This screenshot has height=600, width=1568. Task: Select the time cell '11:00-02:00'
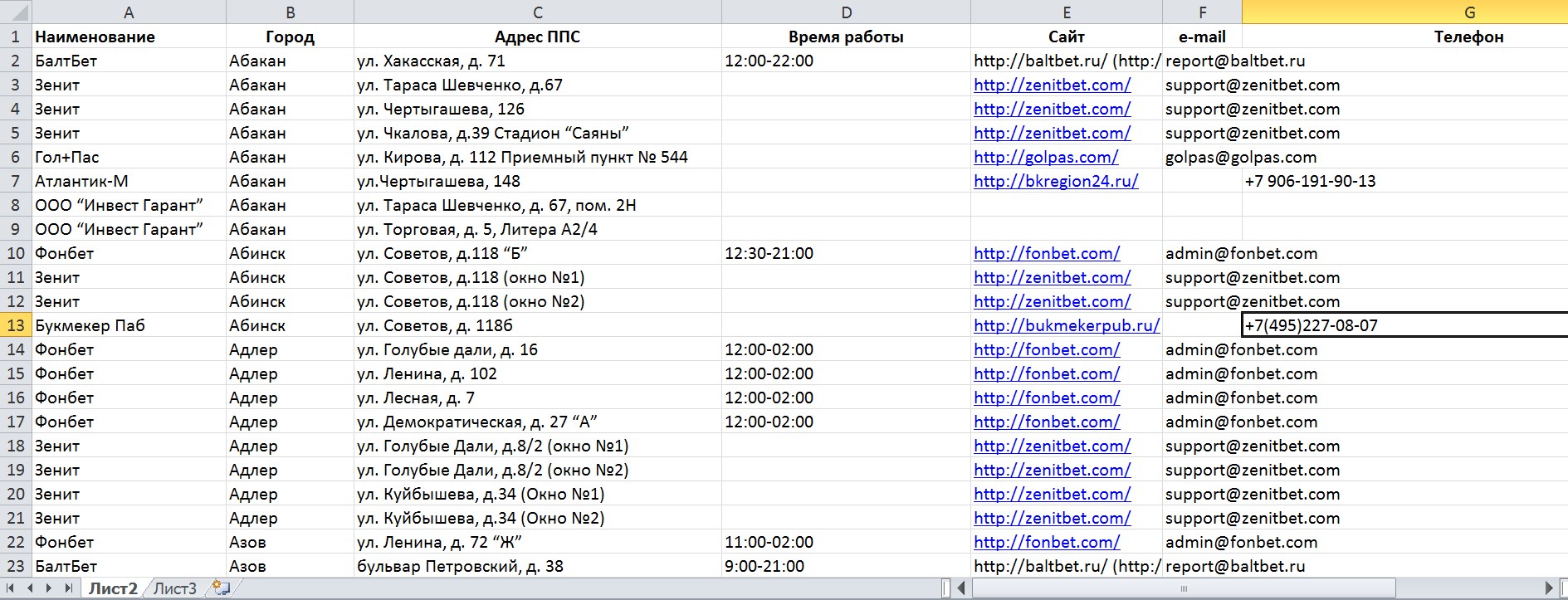(846, 542)
